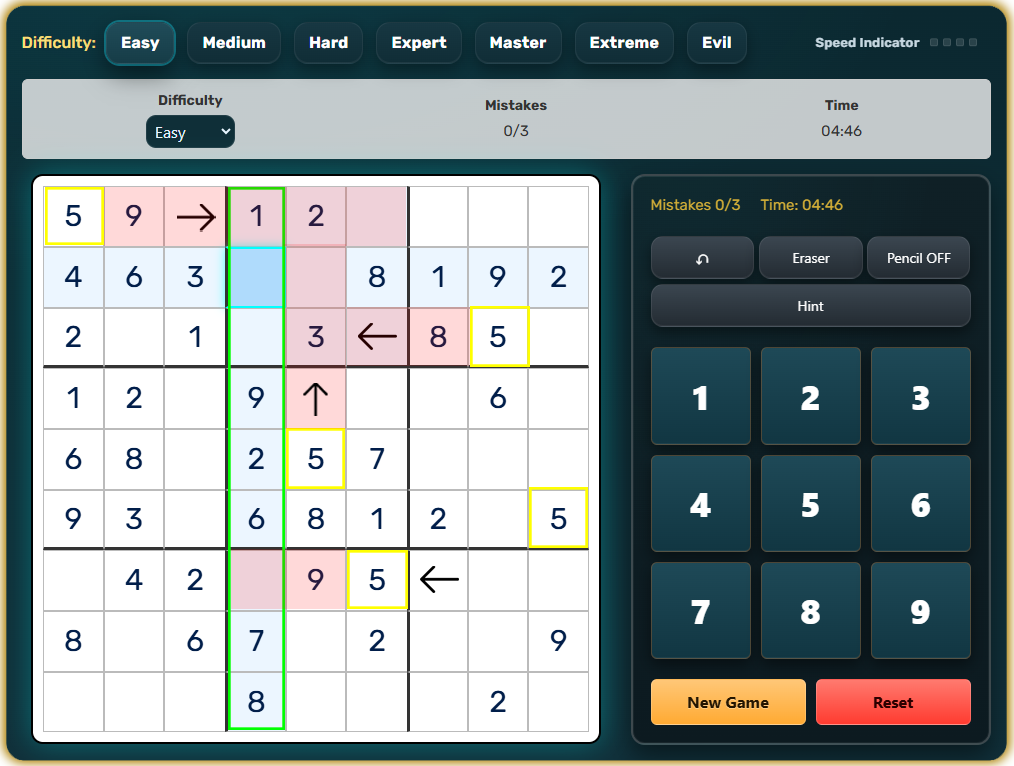Switch to Expert difficulty
Image resolution: width=1014 pixels, height=766 pixels.
tap(418, 43)
